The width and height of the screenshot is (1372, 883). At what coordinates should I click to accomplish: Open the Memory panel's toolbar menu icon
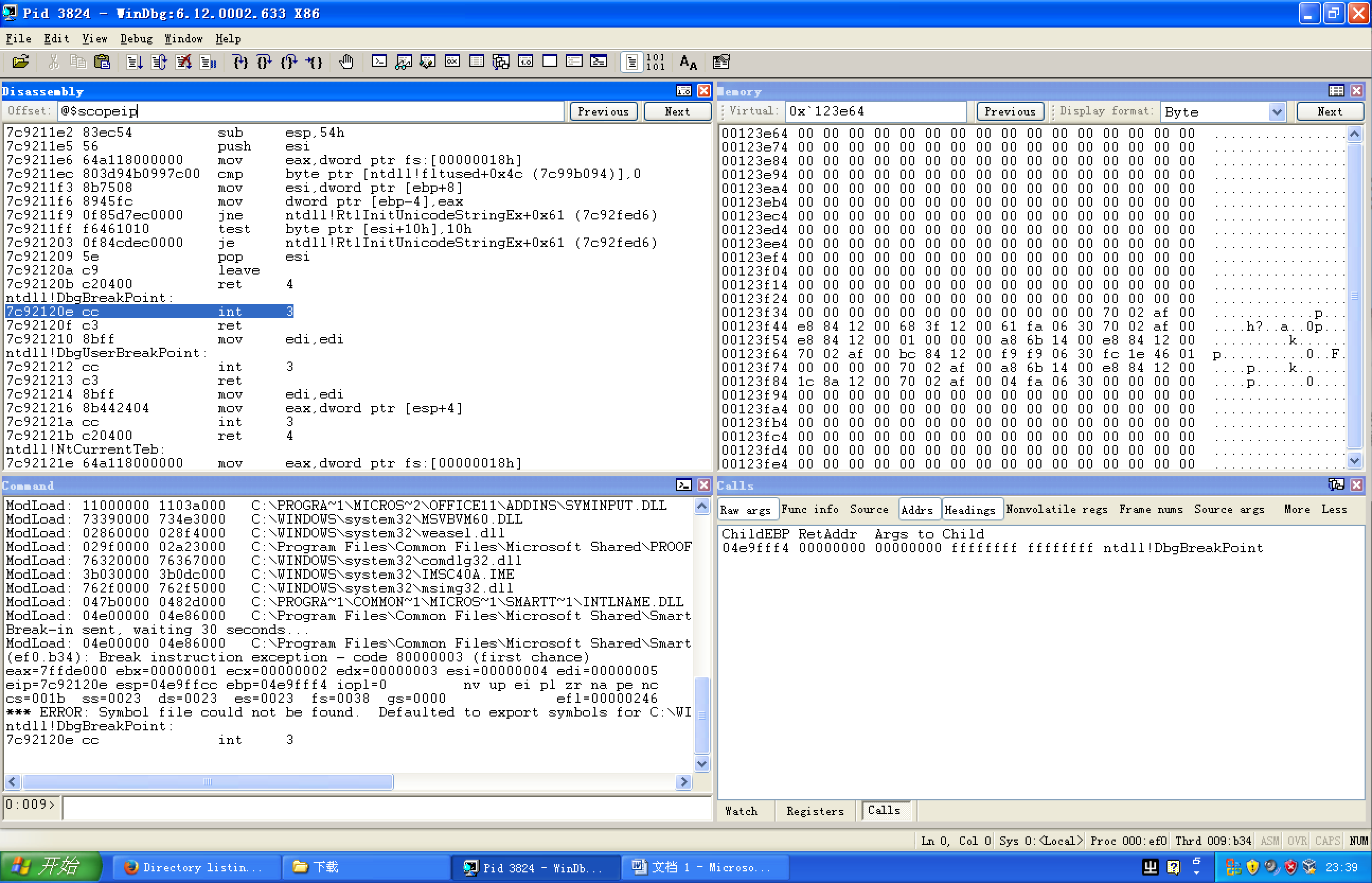click(1337, 91)
